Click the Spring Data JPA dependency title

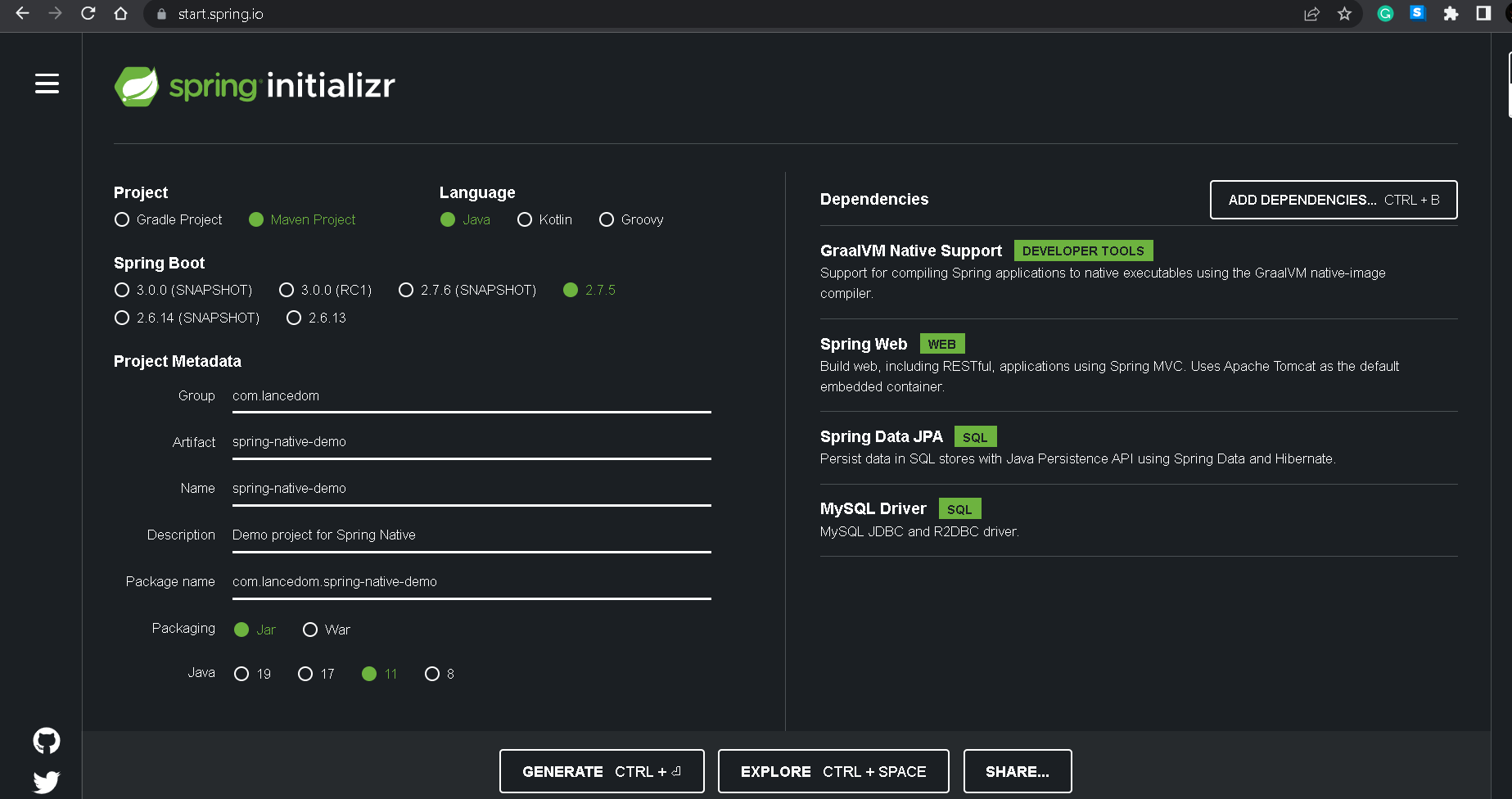click(x=882, y=436)
